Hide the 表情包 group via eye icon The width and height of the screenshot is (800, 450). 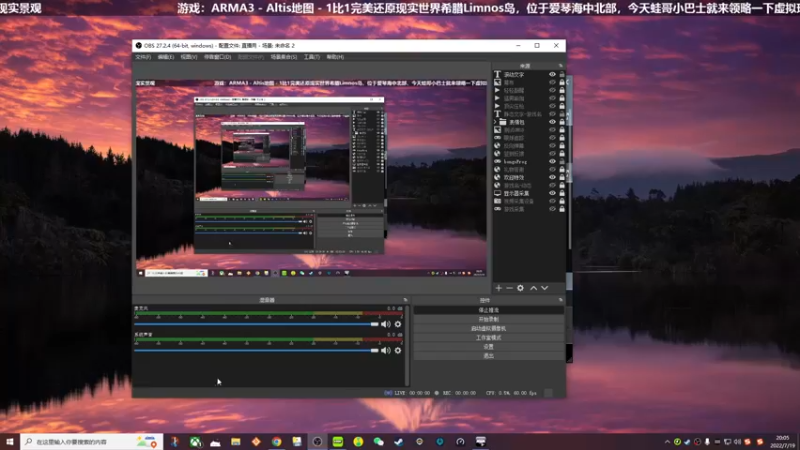(552, 122)
